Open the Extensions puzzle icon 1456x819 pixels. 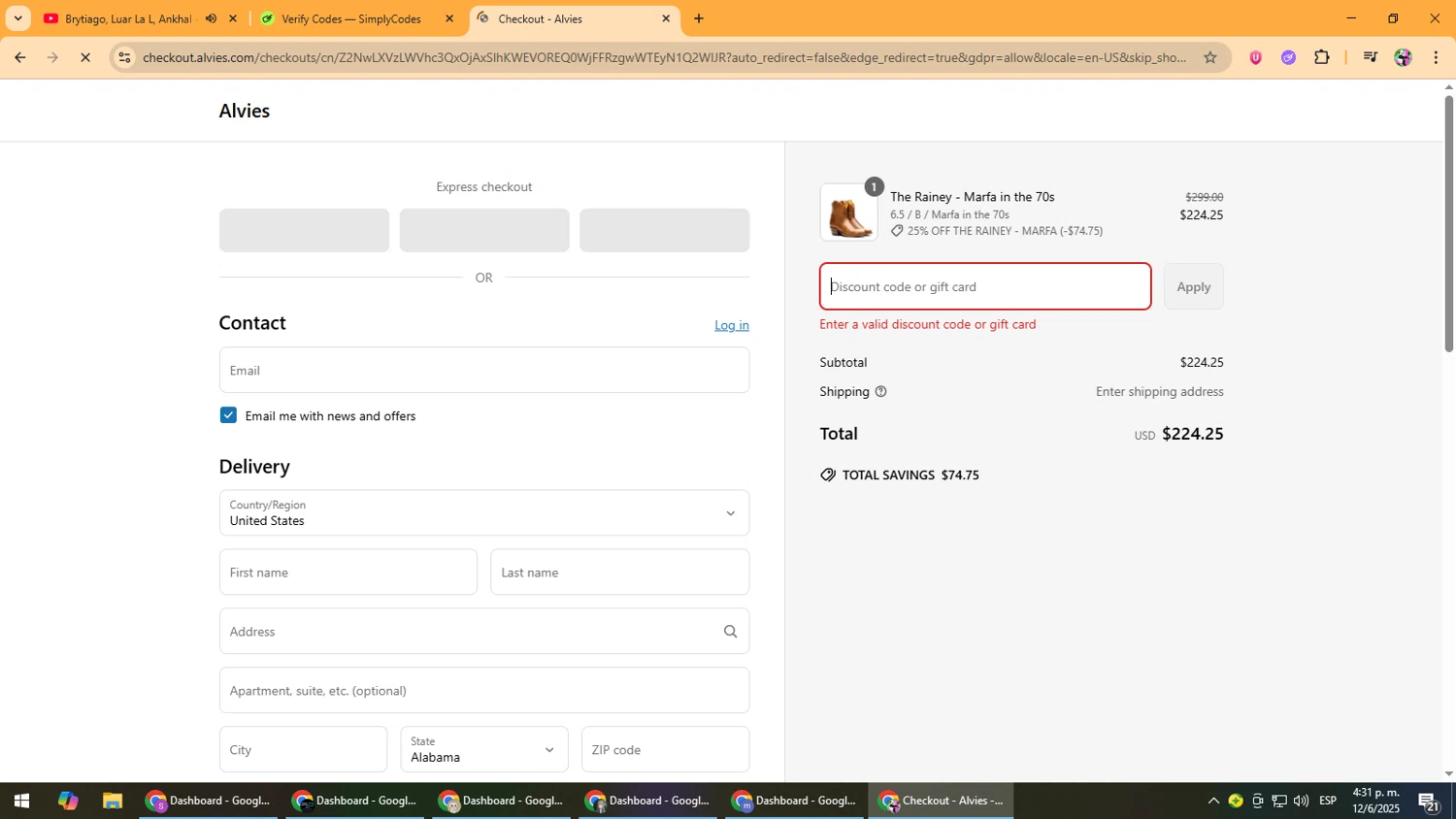(x=1322, y=57)
